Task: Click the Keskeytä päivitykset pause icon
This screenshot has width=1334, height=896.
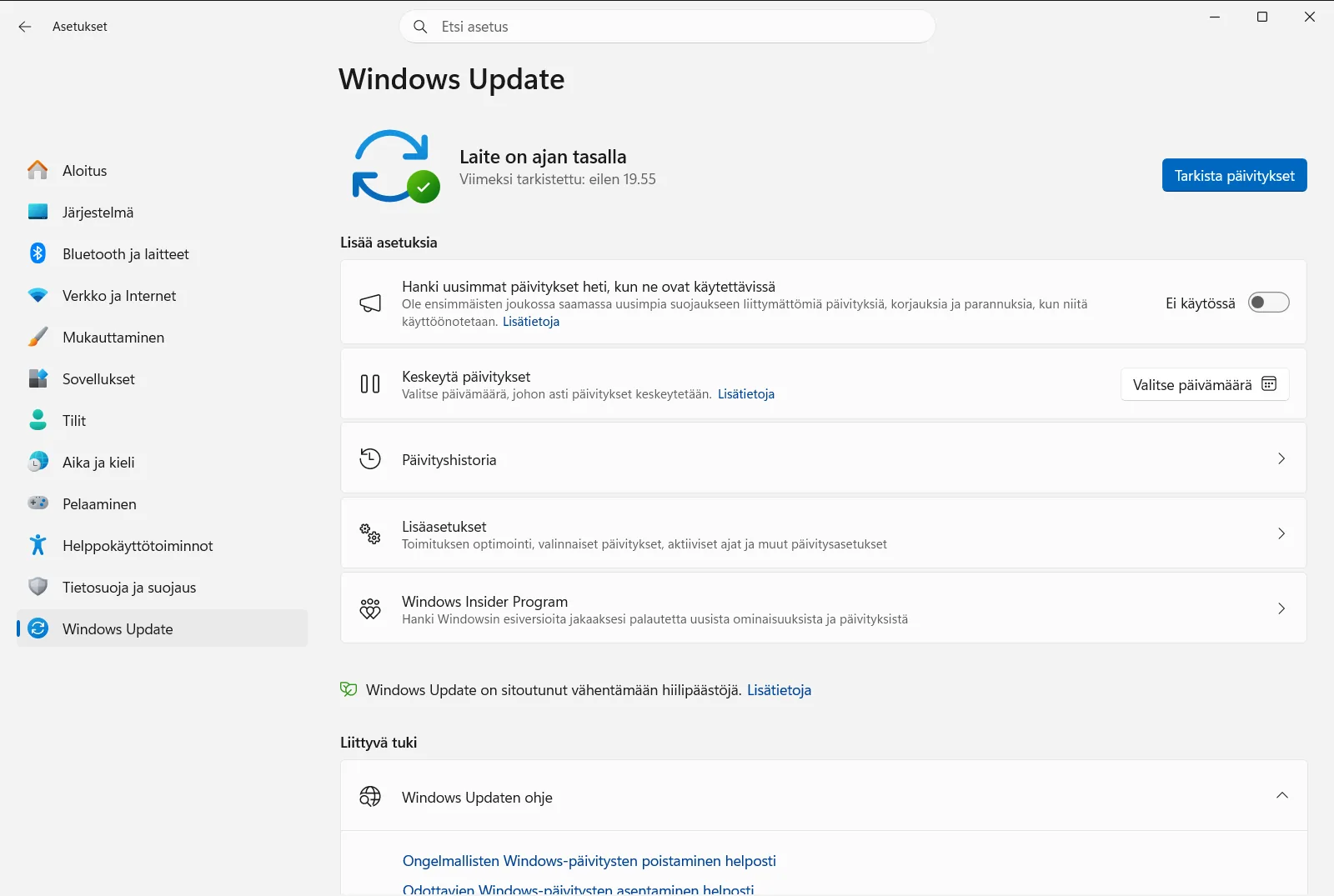Action: pos(370,383)
